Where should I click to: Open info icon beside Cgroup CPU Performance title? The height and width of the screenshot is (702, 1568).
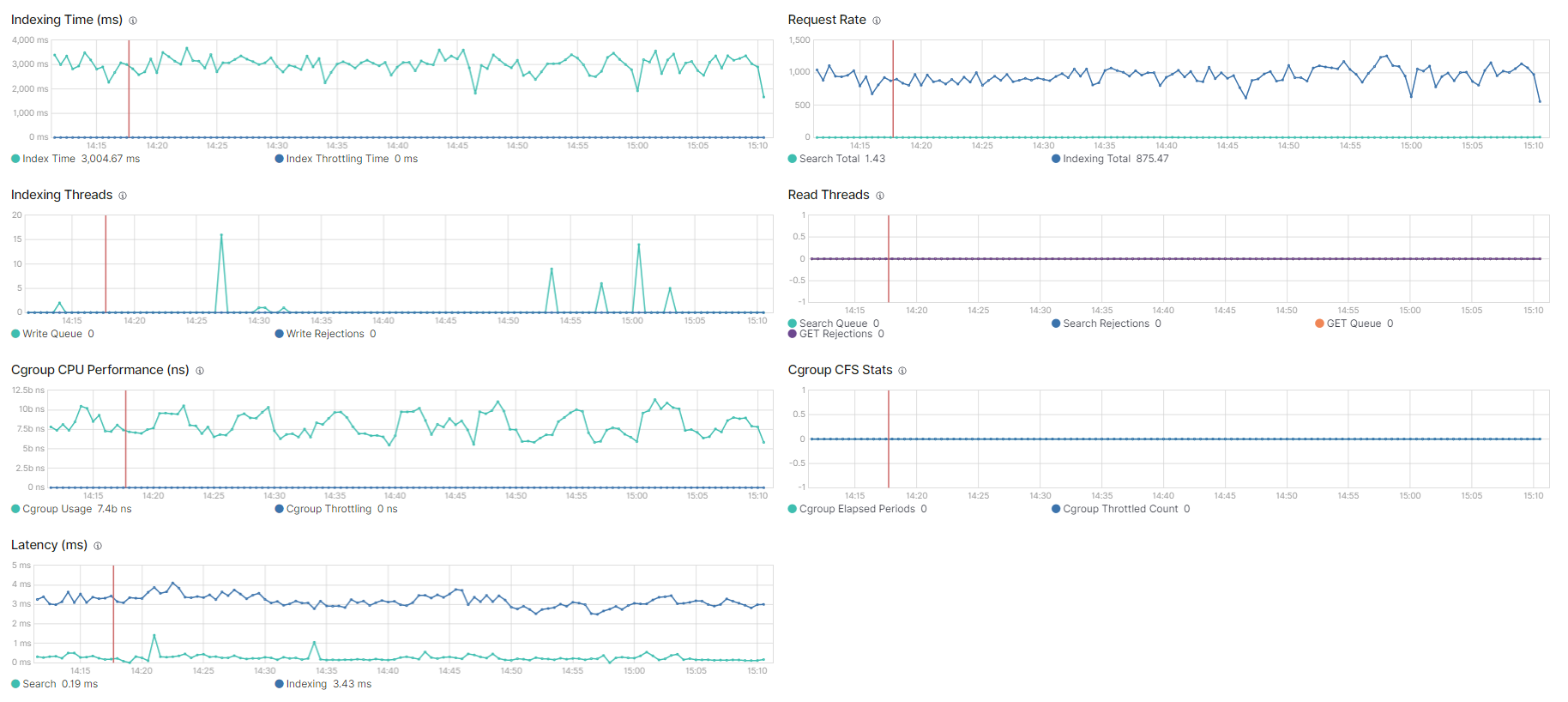[x=200, y=371]
